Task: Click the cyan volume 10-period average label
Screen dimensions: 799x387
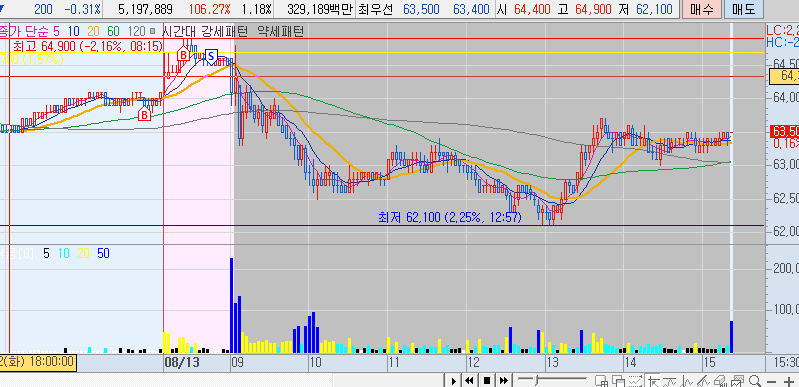Action: (63, 253)
